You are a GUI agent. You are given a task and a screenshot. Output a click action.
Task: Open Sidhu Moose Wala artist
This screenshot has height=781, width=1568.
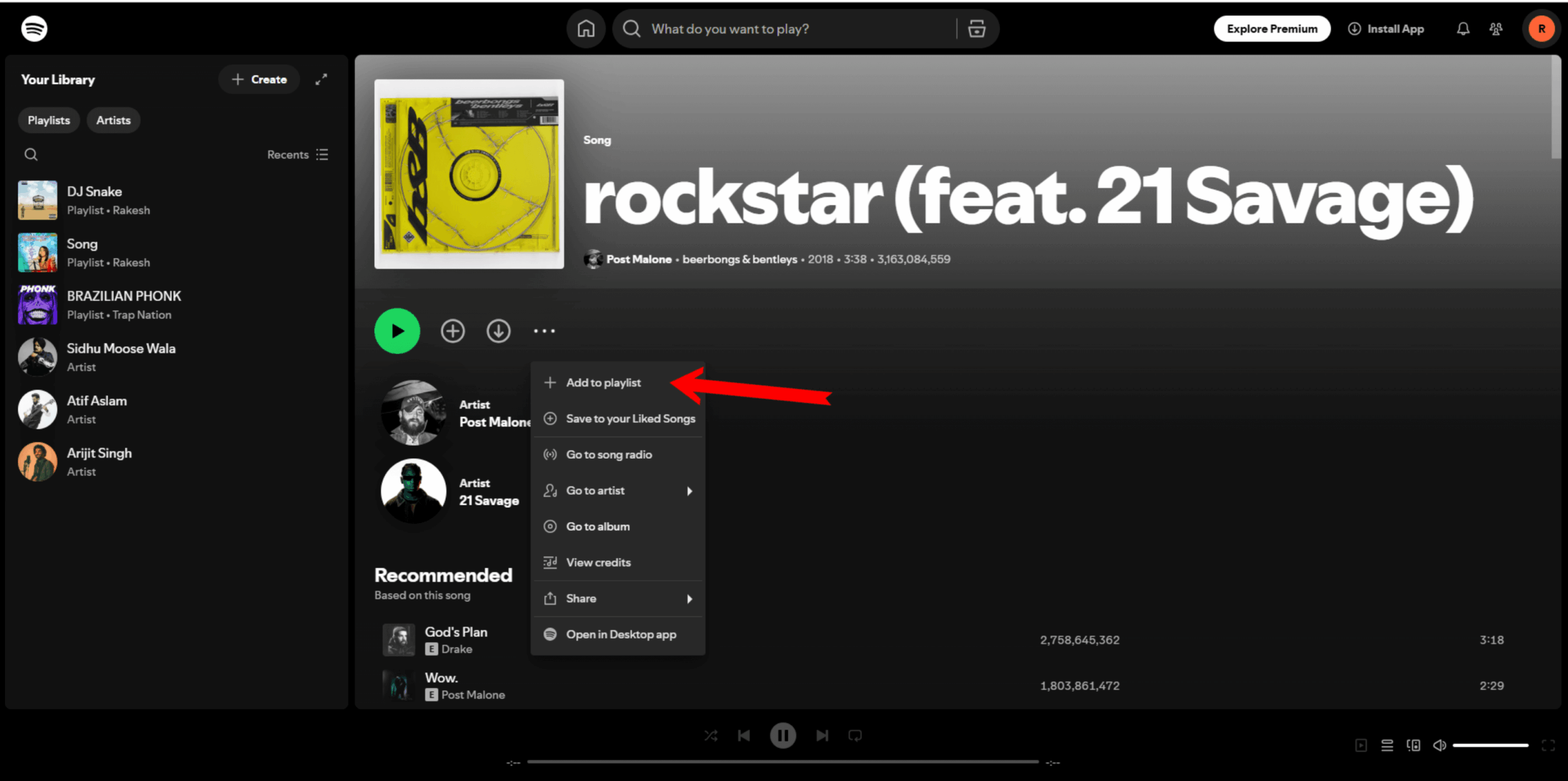(176, 357)
